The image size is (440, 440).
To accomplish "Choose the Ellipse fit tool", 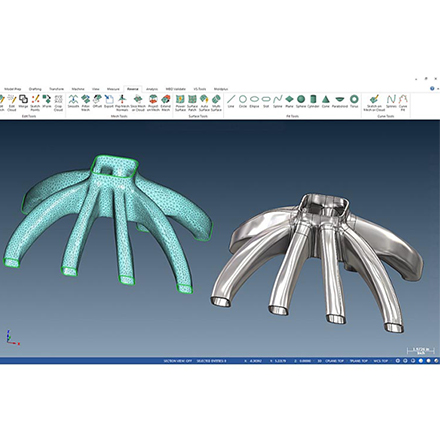I will 254,101.
